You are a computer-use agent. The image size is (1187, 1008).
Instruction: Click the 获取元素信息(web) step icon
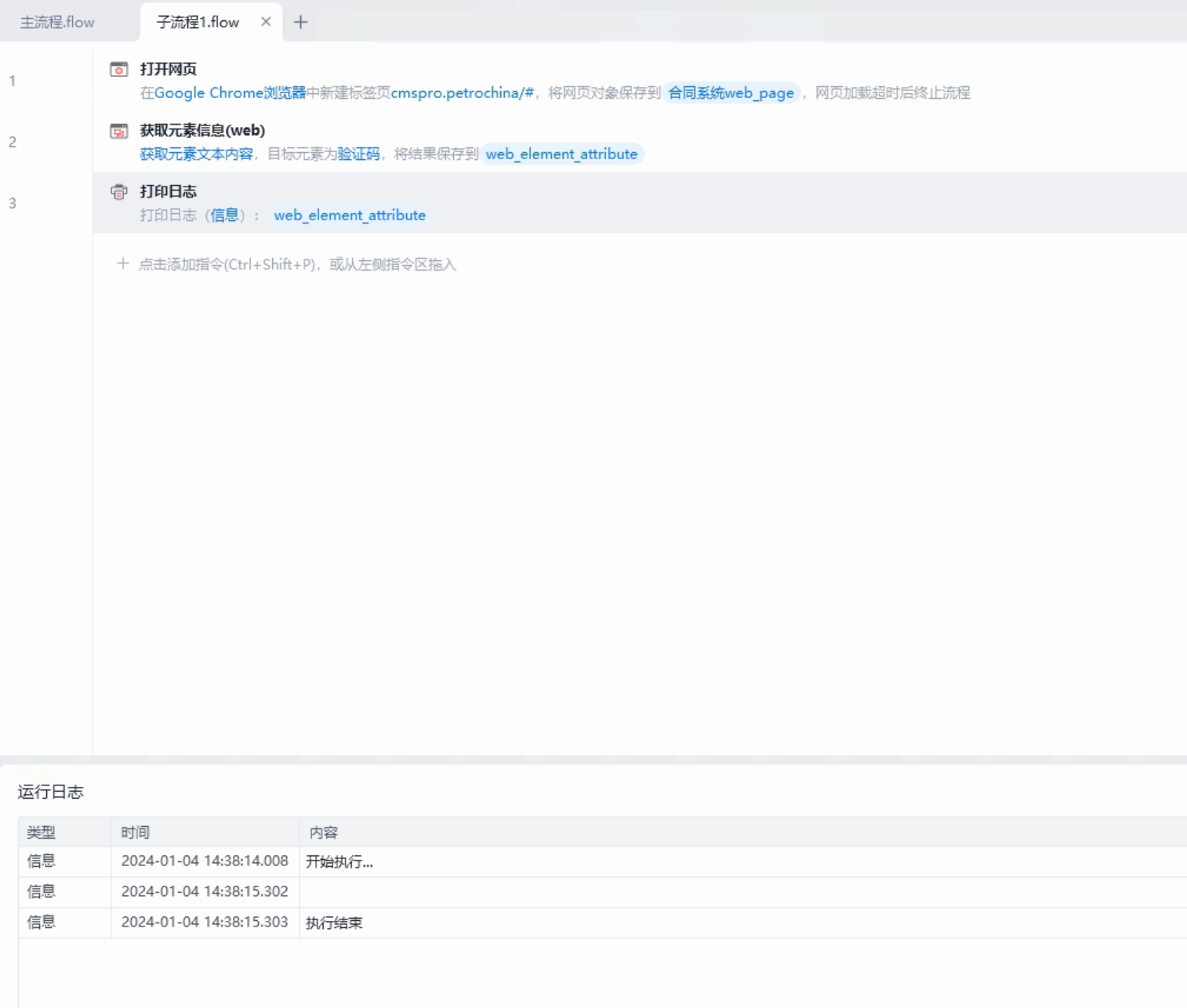[119, 131]
